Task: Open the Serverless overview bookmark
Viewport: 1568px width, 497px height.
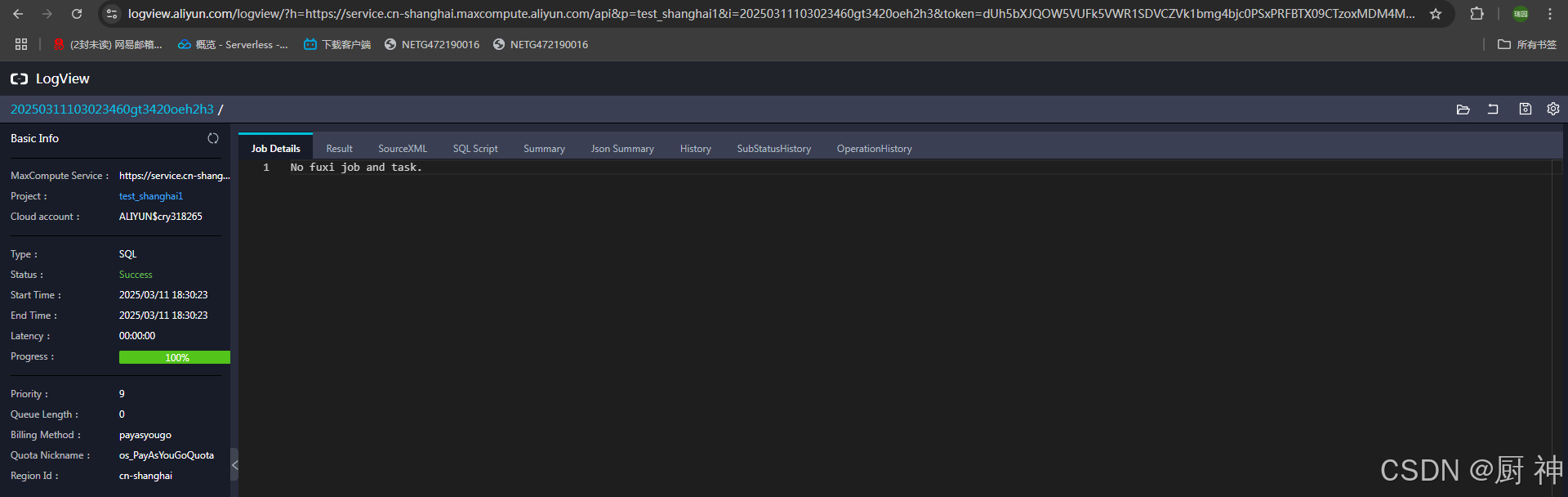Action: 234,44
